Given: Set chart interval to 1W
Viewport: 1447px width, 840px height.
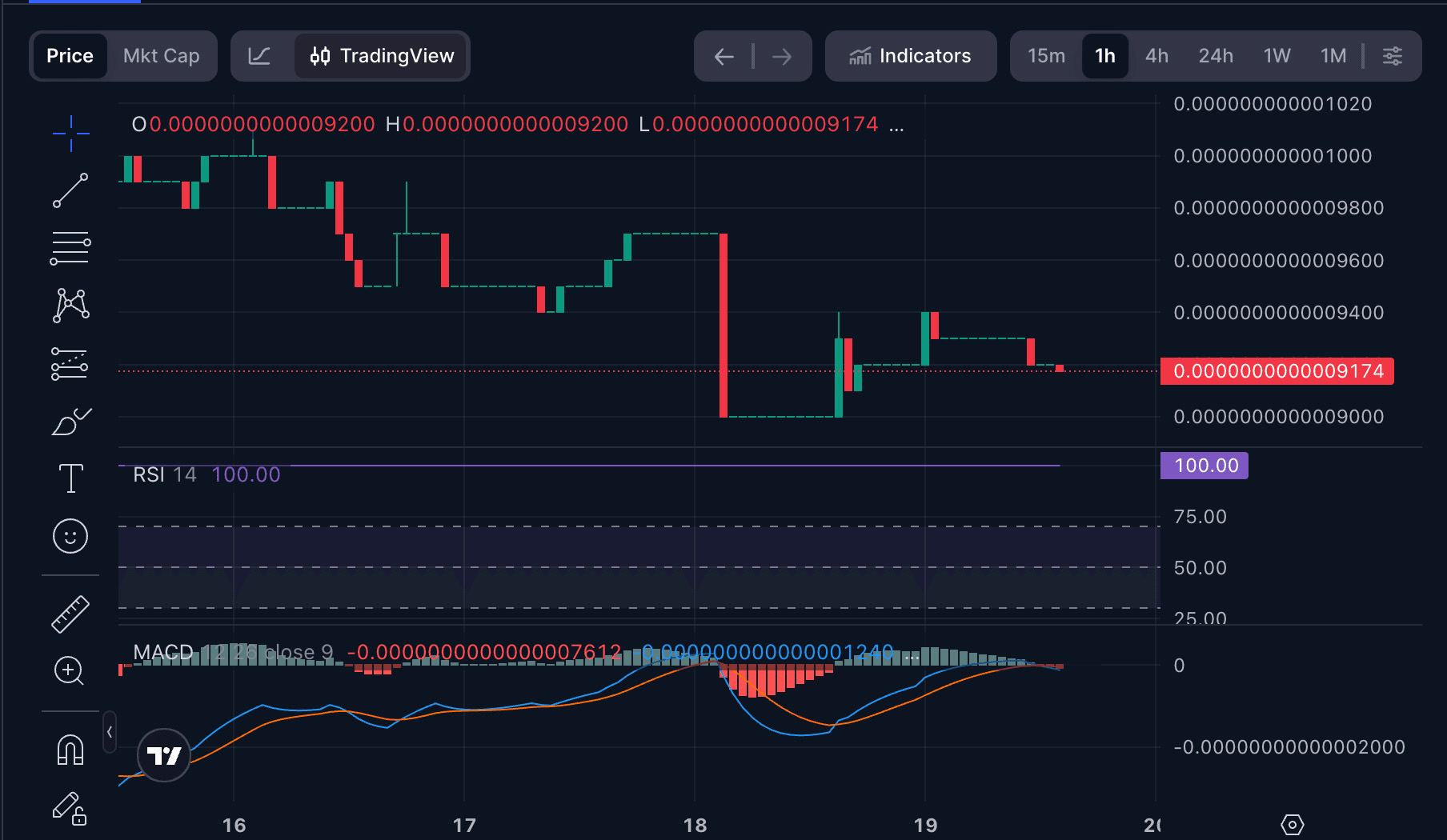Looking at the screenshot, I should pos(1277,56).
